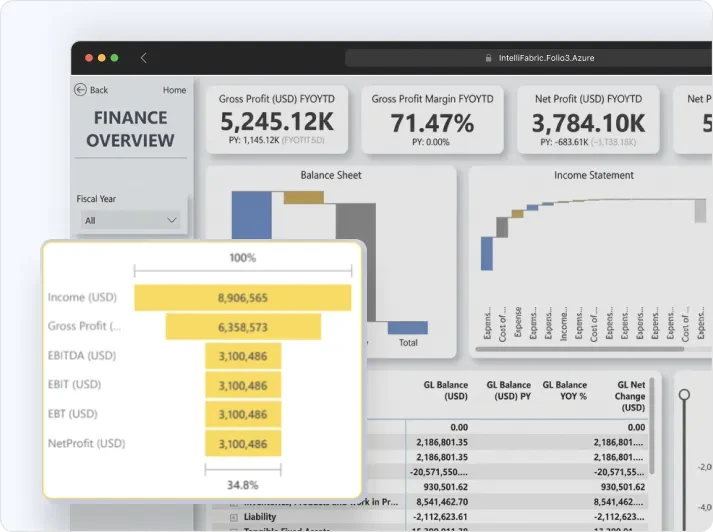The height and width of the screenshot is (532, 713).
Task: Click the table's vertical scrollbar
Action: [x=652, y=426]
